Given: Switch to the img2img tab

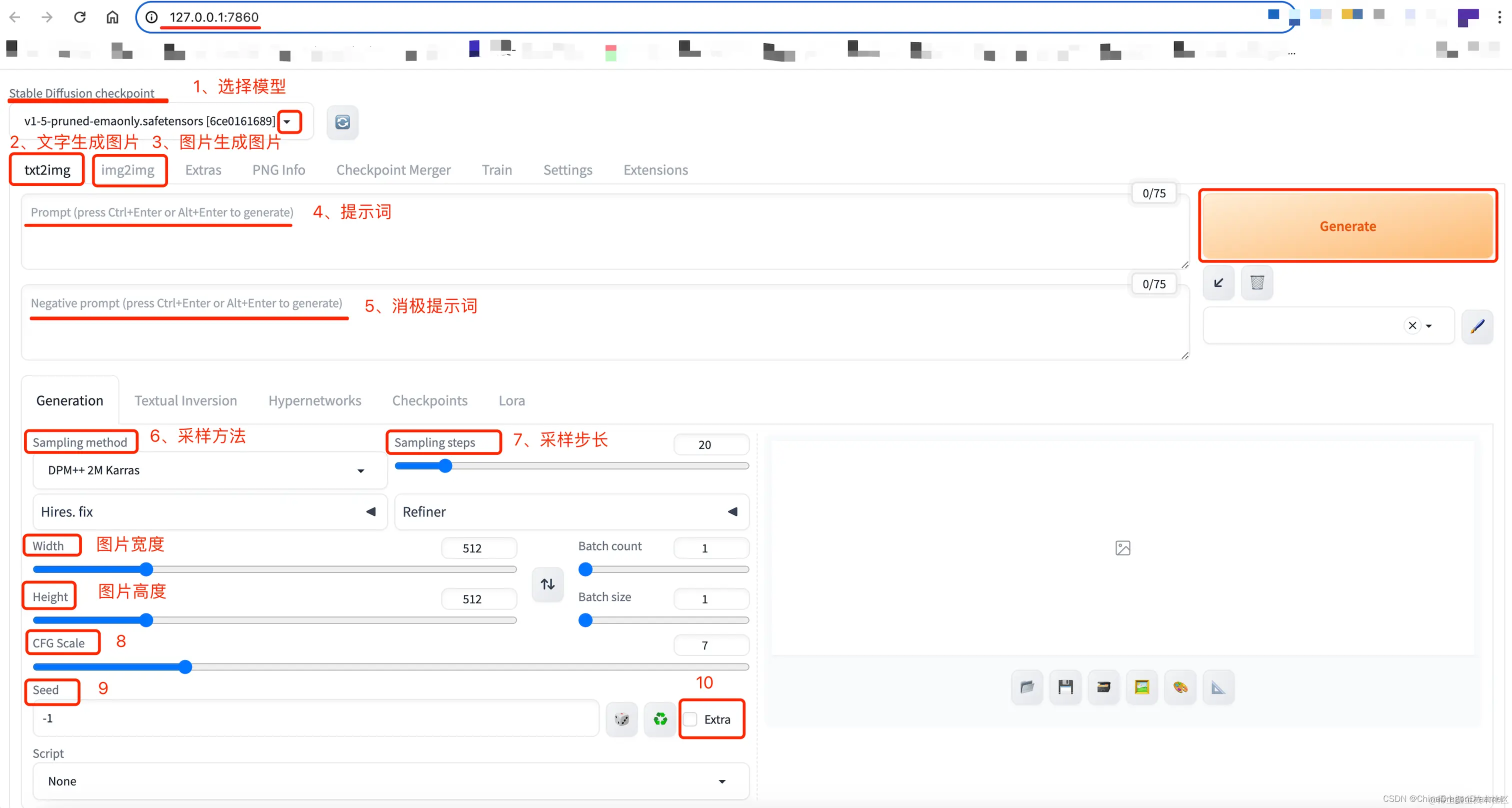Looking at the screenshot, I should click(128, 170).
